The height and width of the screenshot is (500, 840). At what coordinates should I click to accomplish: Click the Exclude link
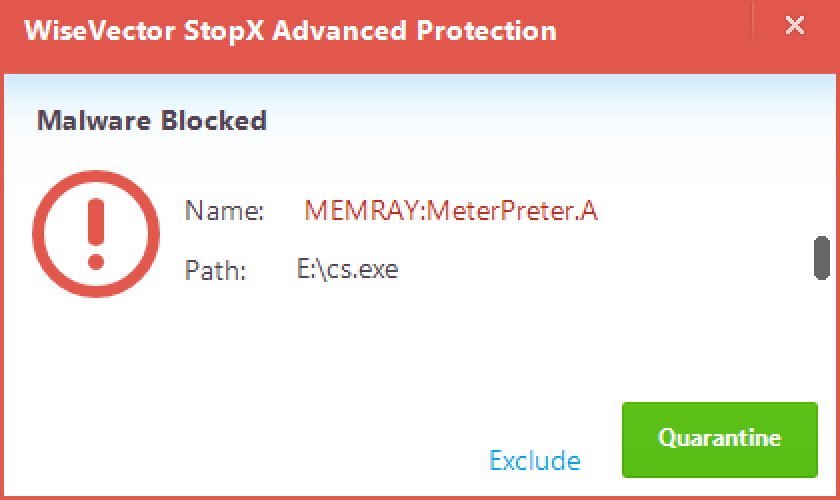click(535, 460)
